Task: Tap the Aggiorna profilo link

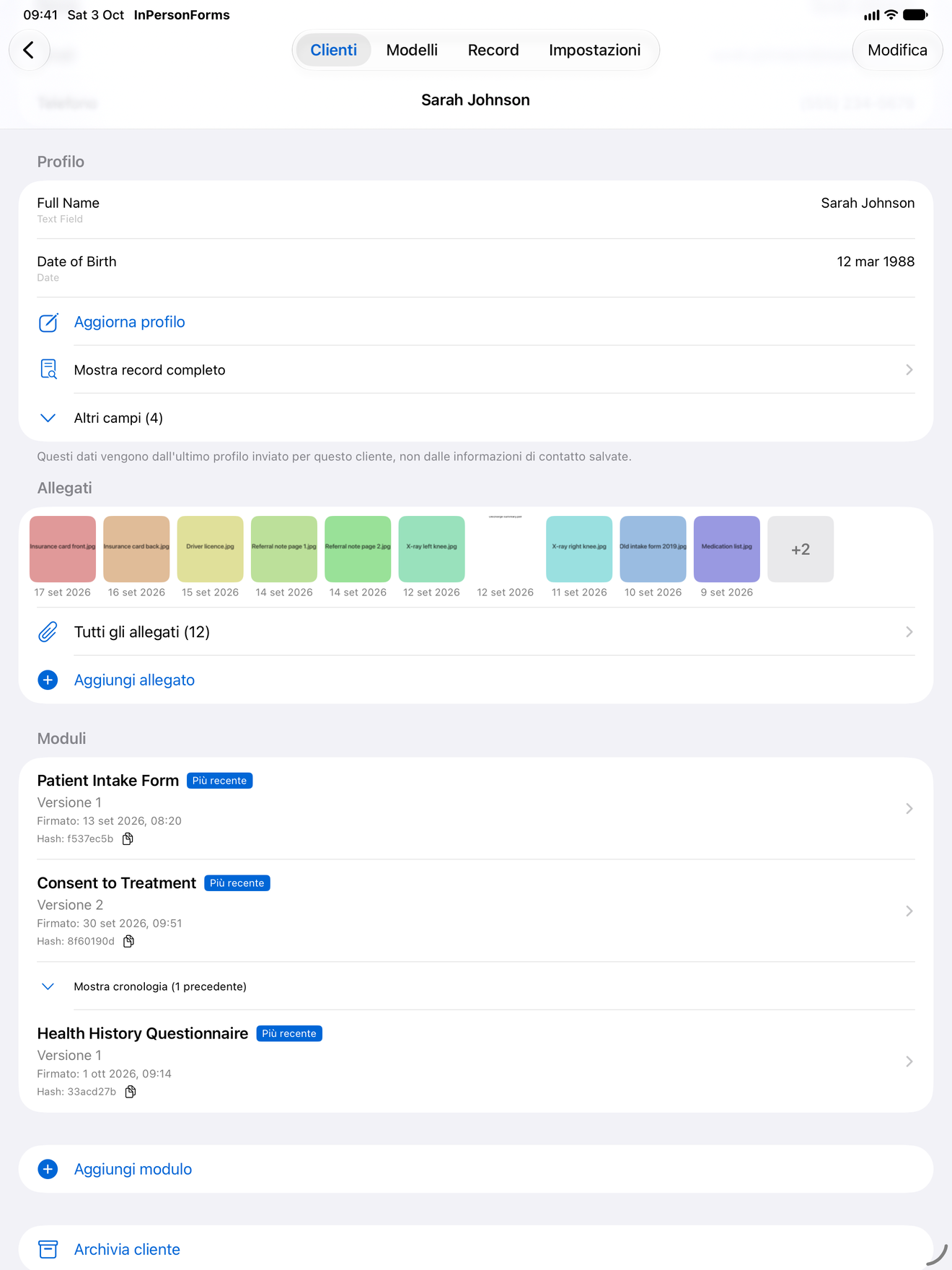Action: click(130, 322)
